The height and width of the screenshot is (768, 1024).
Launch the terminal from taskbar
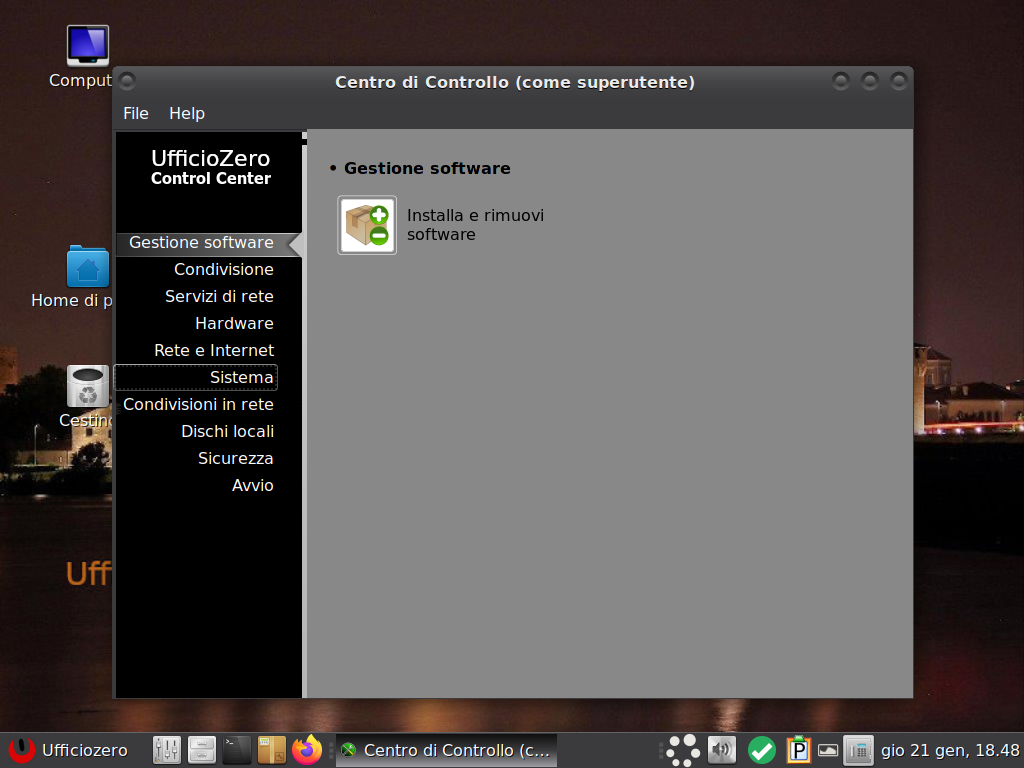(x=236, y=750)
